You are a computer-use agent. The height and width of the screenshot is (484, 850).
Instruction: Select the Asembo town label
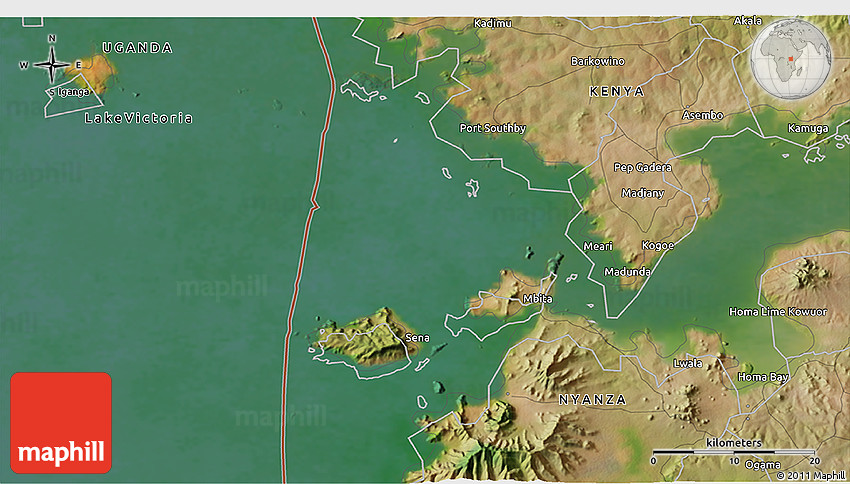click(702, 115)
